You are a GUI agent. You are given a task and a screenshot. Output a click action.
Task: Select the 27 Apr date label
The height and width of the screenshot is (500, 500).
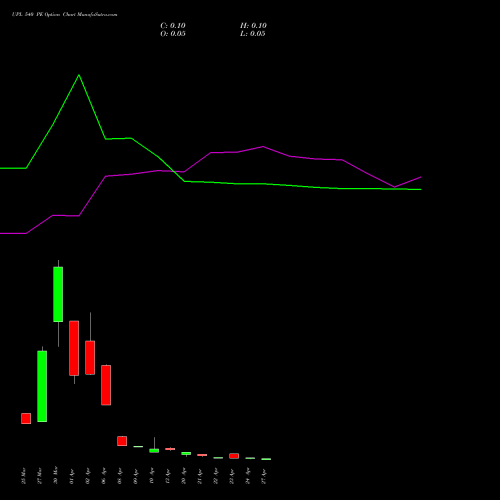(x=263, y=476)
